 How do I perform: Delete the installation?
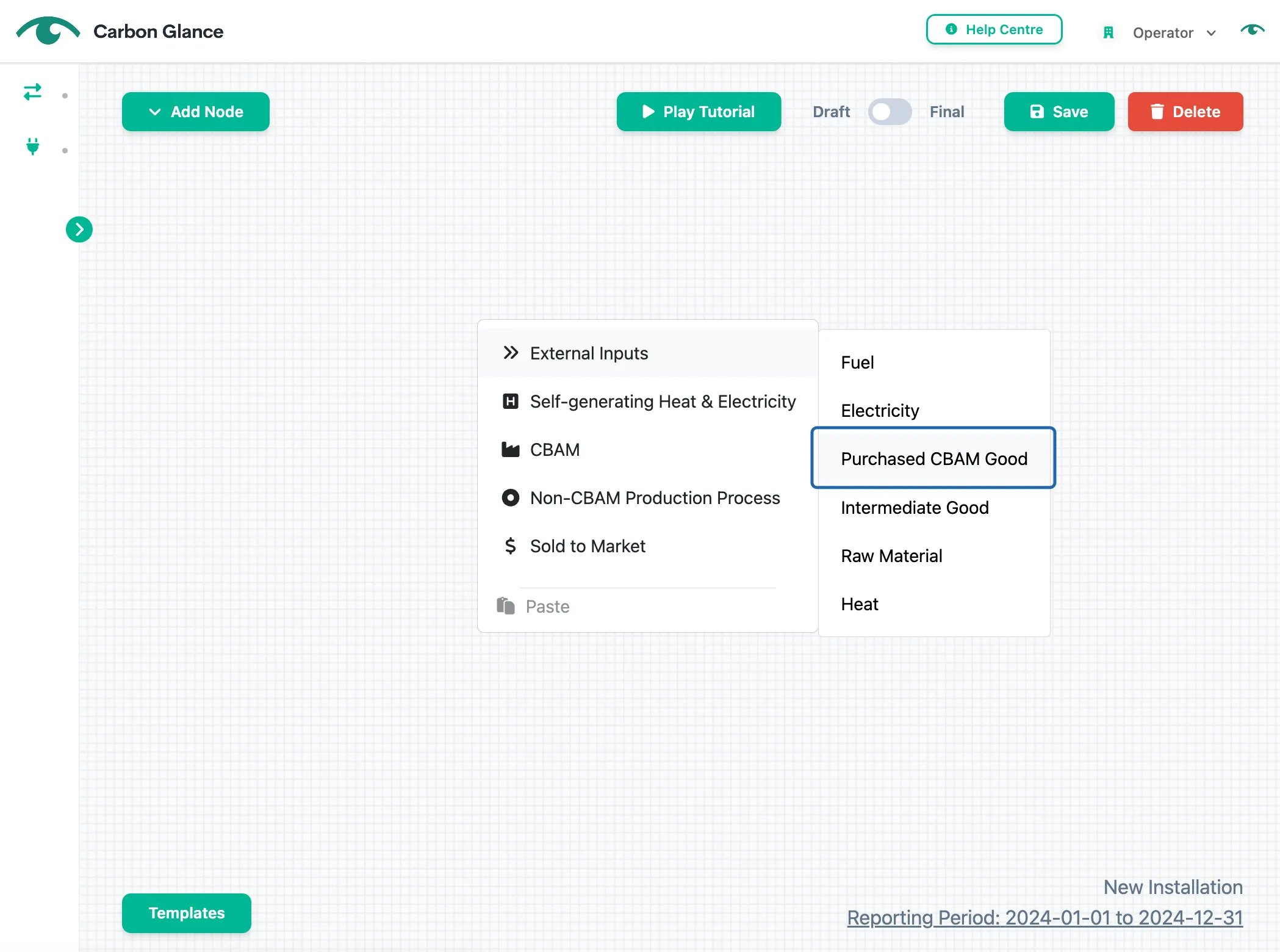pos(1185,112)
